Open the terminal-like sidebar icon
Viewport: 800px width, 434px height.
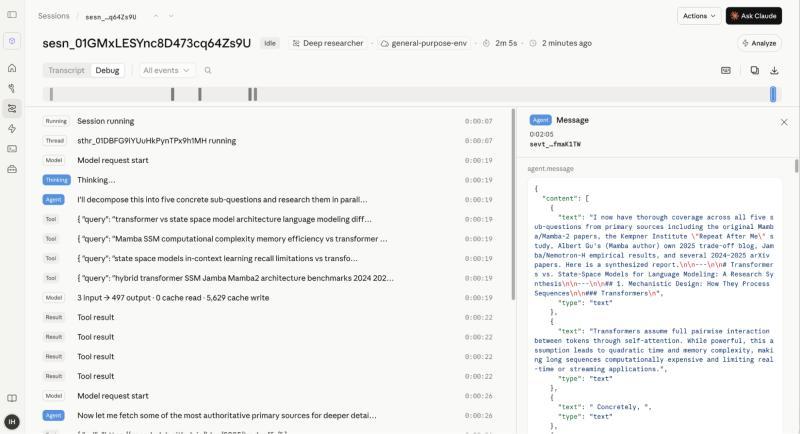(12, 149)
